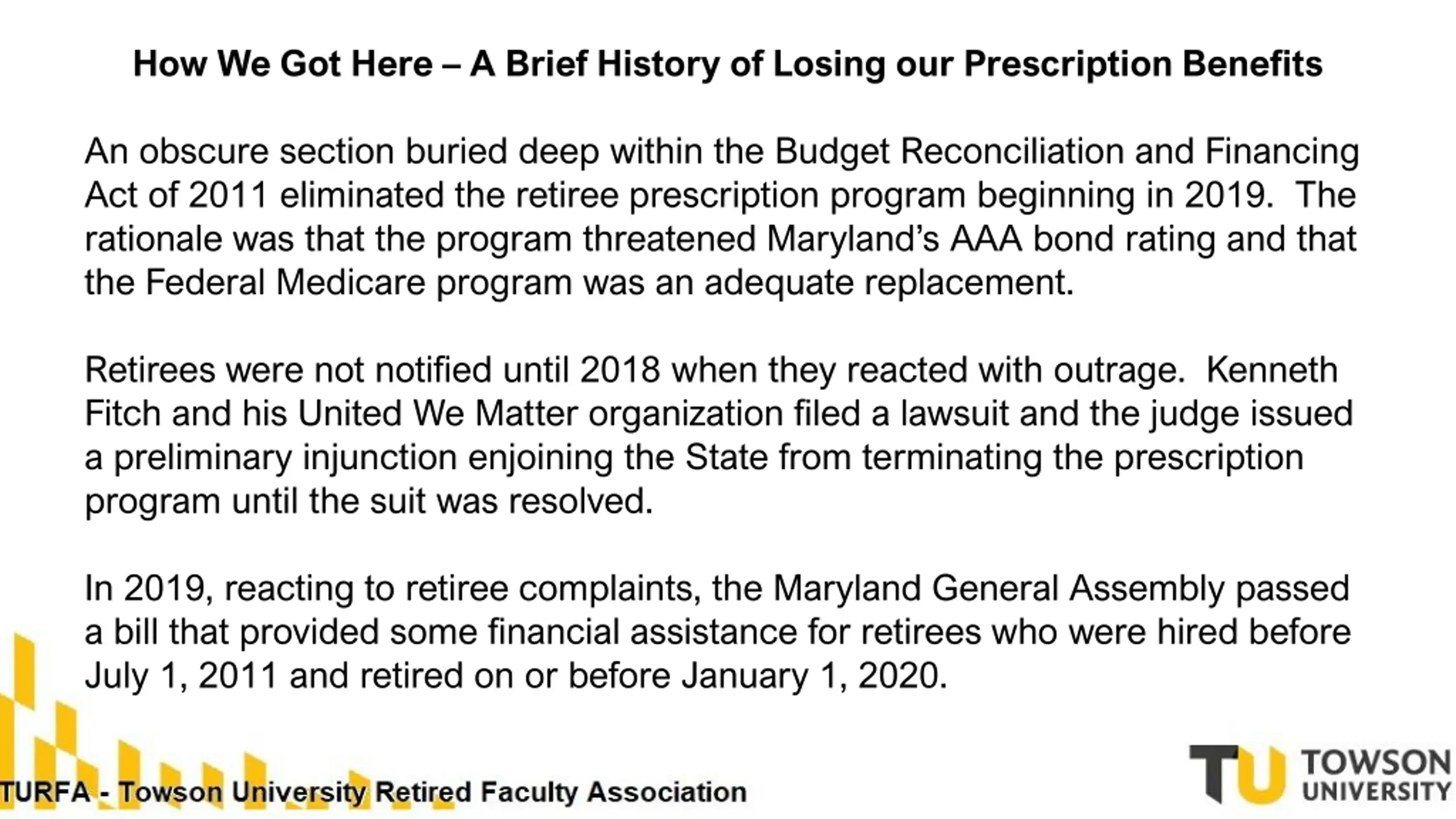Image resolution: width=1456 pixels, height=819 pixels.
Task: Click 'Retirees were not notified' sentence start
Action: click(288, 370)
